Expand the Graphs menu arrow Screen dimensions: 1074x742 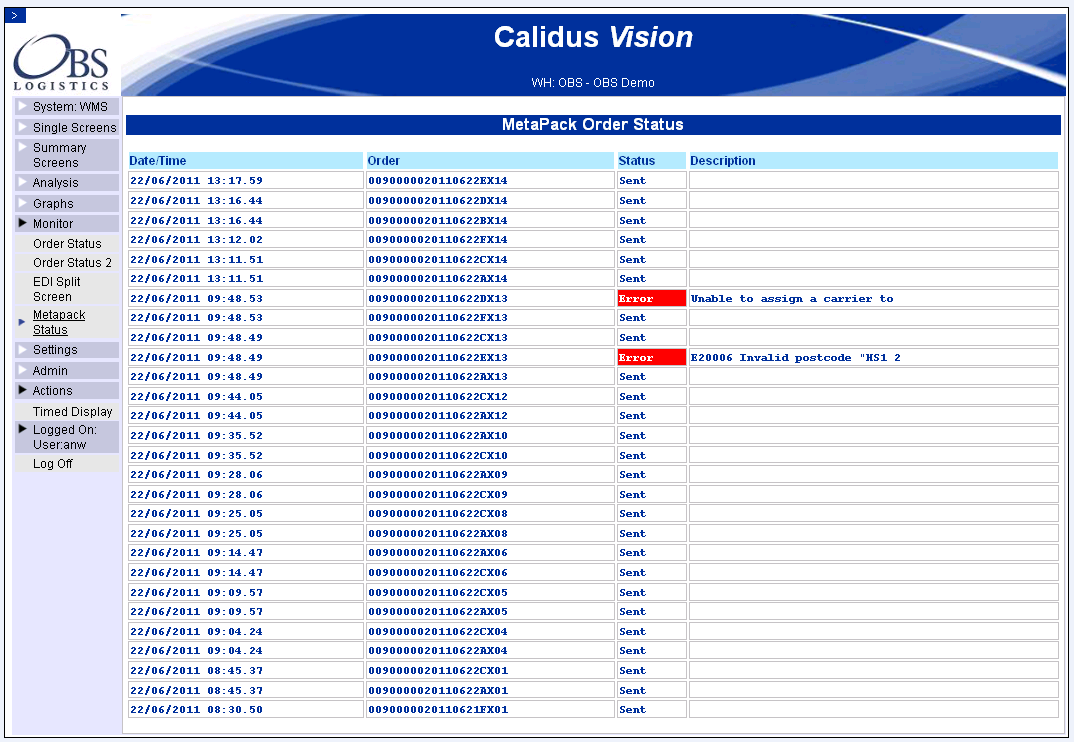23,203
